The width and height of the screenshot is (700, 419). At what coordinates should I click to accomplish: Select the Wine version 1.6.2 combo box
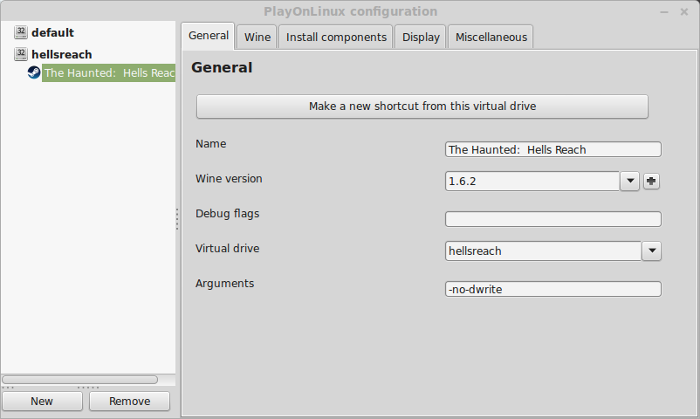click(x=532, y=181)
